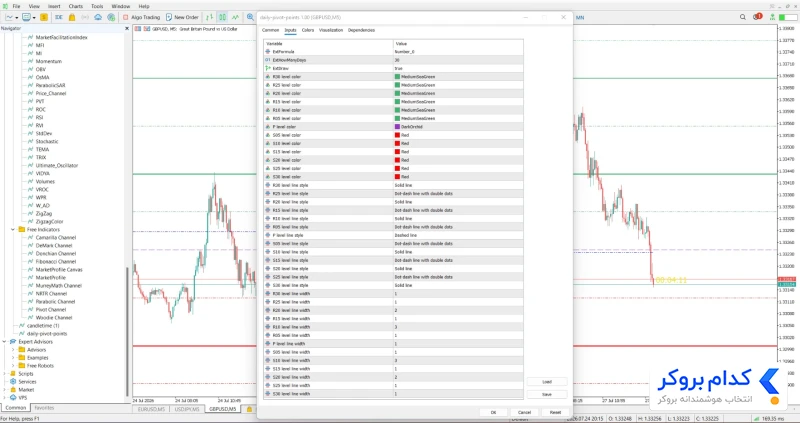The image size is (800, 423).
Task: Open the View menu
Action: pyautogui.click(x=34, y=6)
